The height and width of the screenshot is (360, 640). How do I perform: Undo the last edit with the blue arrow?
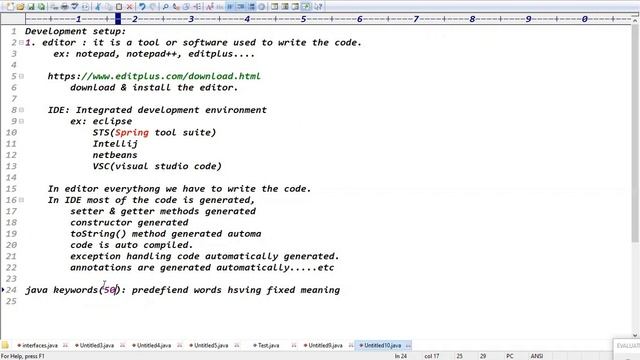click(x=142, y=7)
